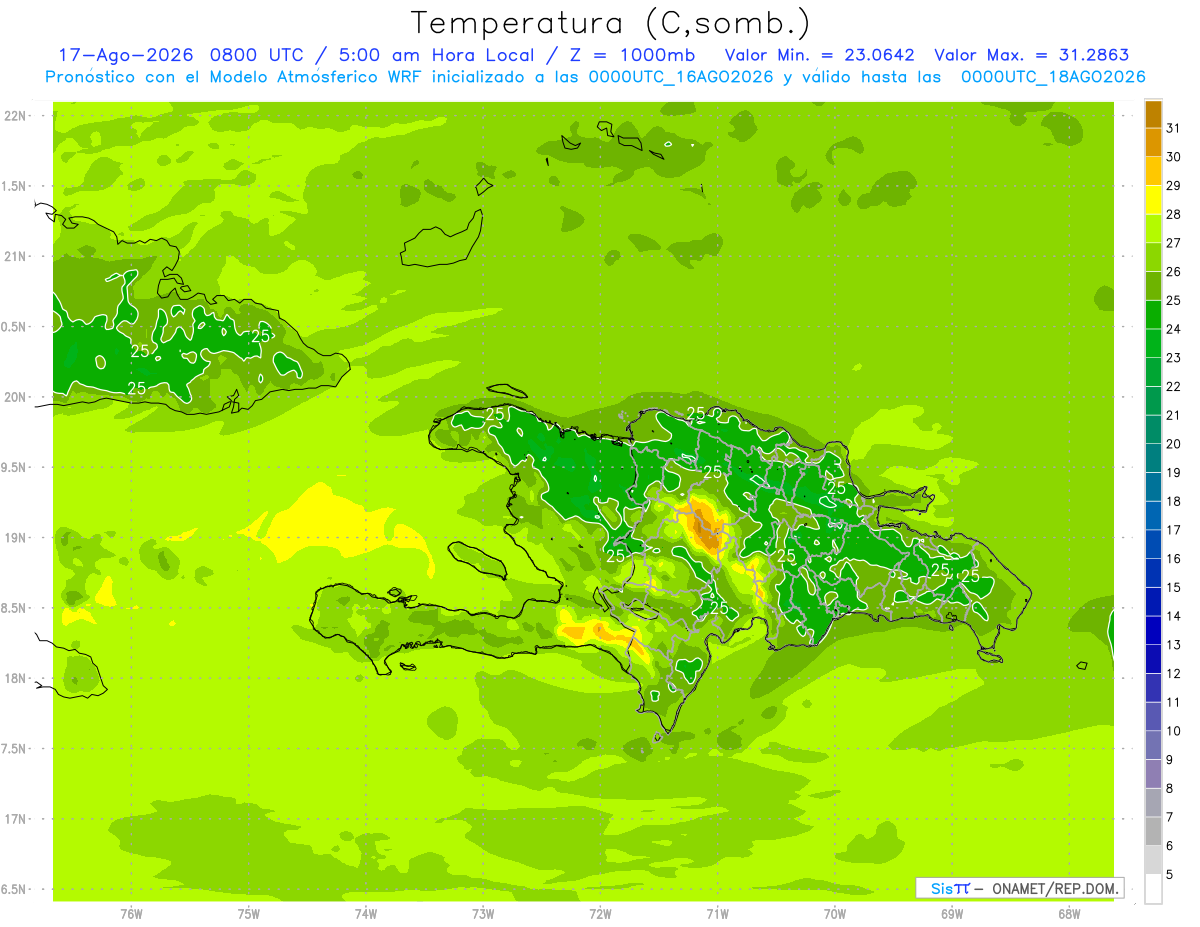Click the 75W longitude axis label
The image size is (1200, 927).
249,914
